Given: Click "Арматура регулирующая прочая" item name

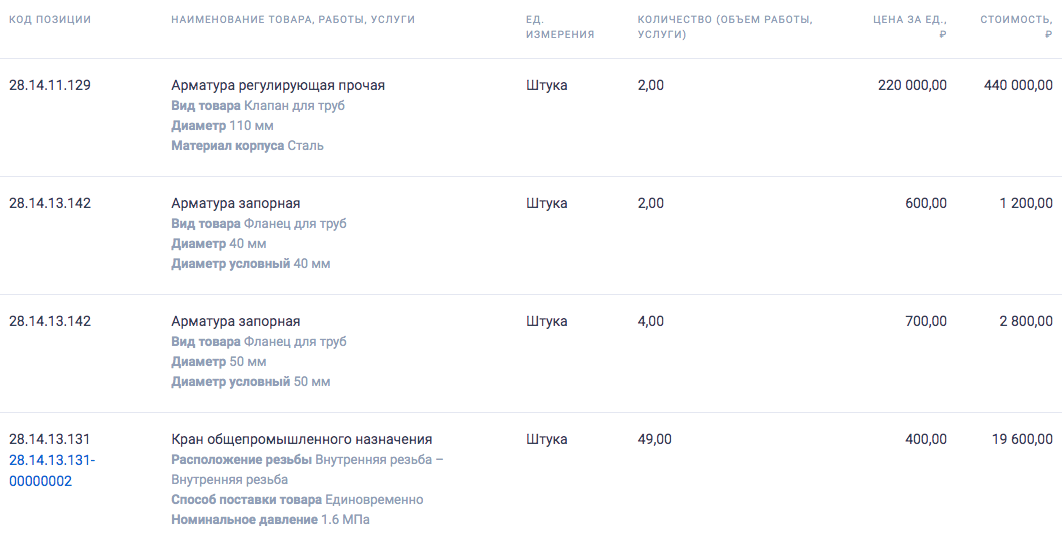Looking at the screenshot, I should click(278, 85).
